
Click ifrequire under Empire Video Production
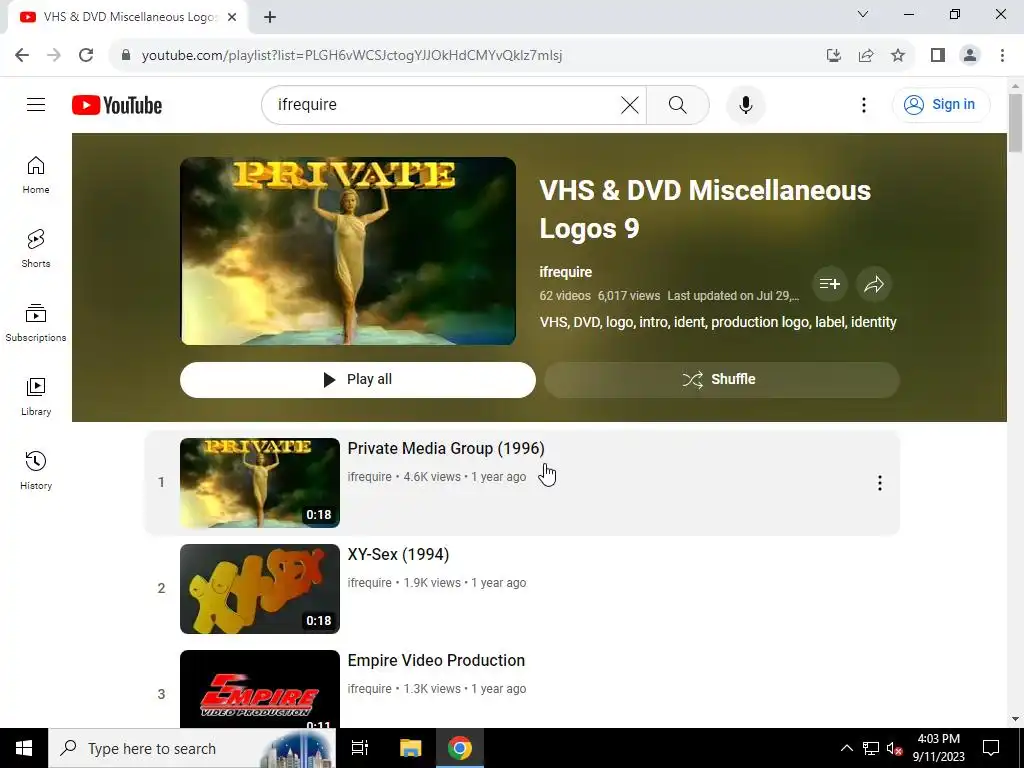pos(370,688)
